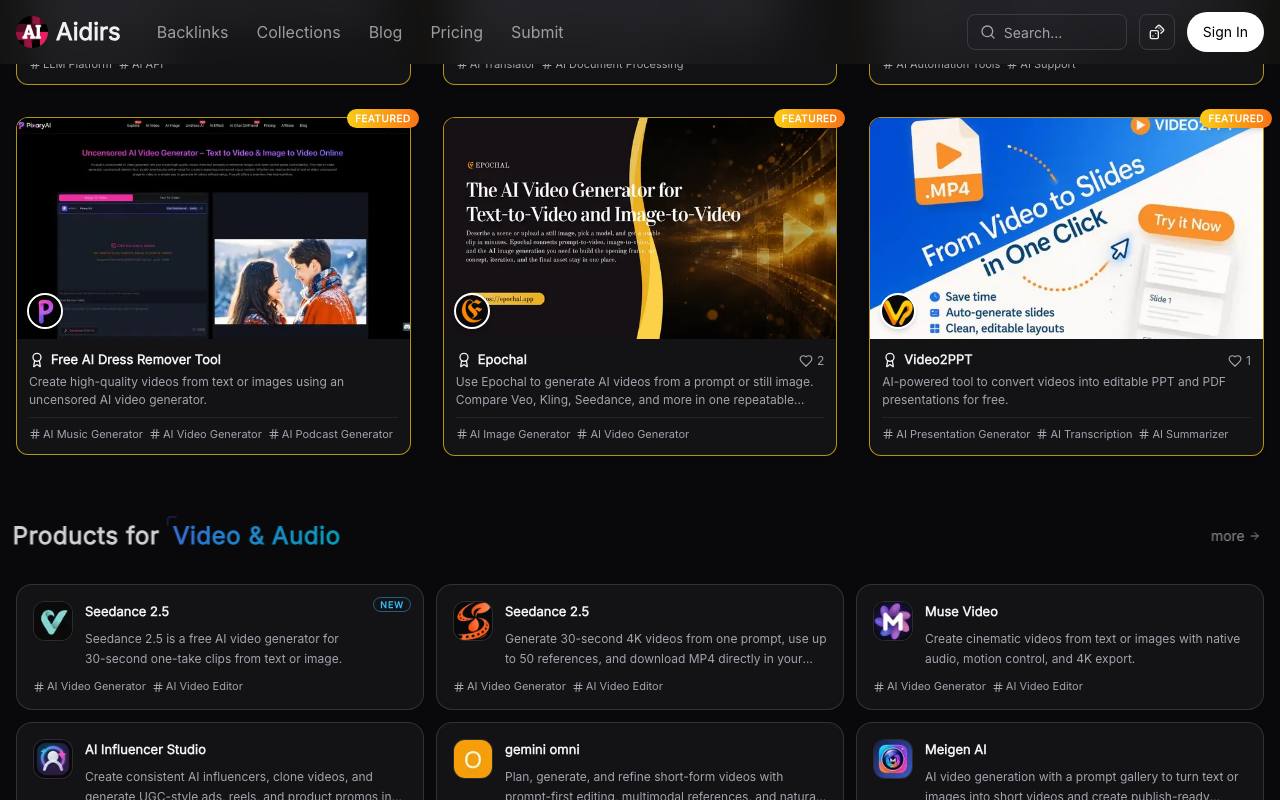The width and height of the screenshot is (1280, 800).
Task: Open the purple P avatar on the Dress Remover card
Action: (x=45, y=311)
